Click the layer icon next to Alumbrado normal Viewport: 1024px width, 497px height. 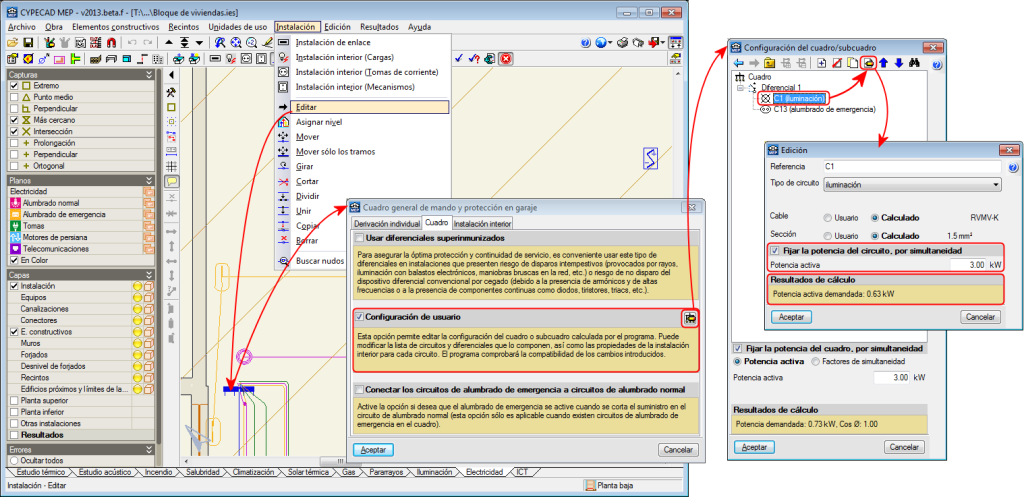click(148, 203)
